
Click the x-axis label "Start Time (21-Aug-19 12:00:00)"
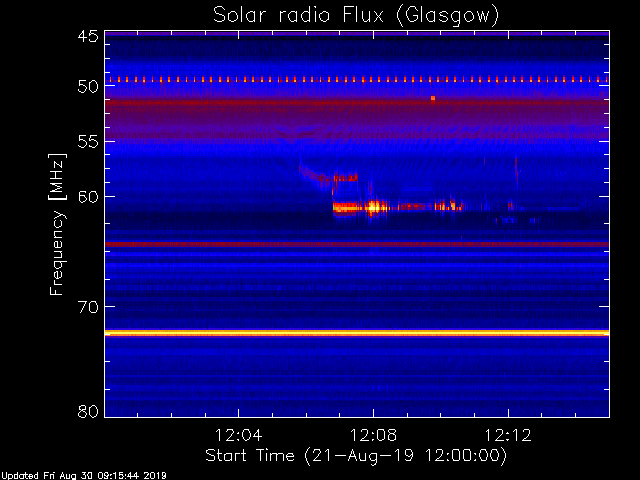[x=356, y=456]
